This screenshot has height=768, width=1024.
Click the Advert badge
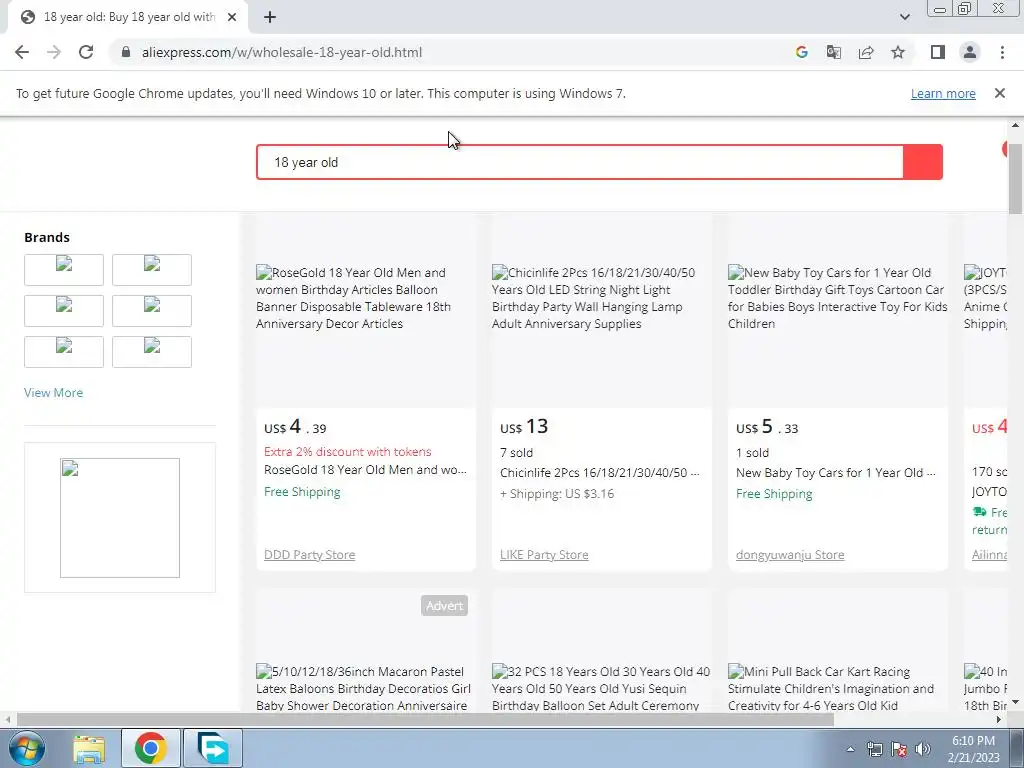[444, 605]
